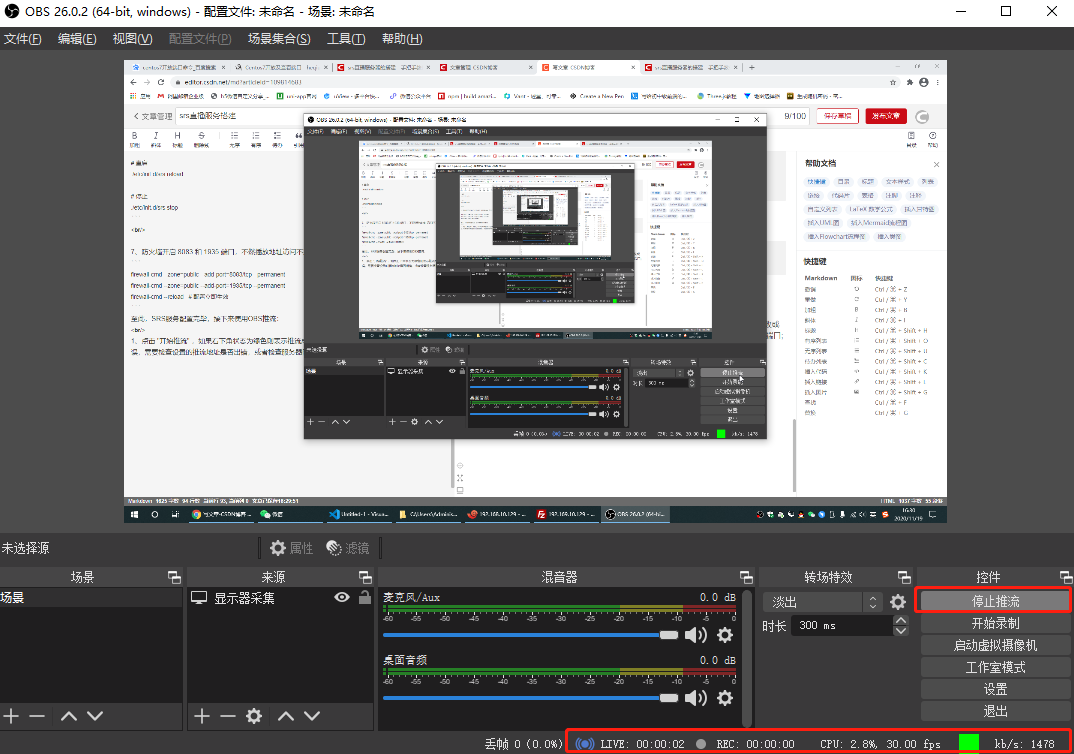1074x754 pixels.
Task: Toggle visibility of 显示器采集 source
Action: [x=342, y=597]
